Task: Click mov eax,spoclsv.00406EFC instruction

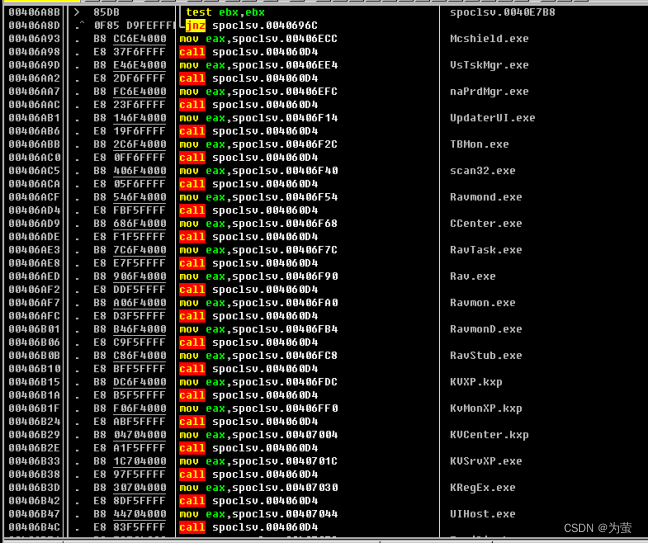Action: [258, 92]
